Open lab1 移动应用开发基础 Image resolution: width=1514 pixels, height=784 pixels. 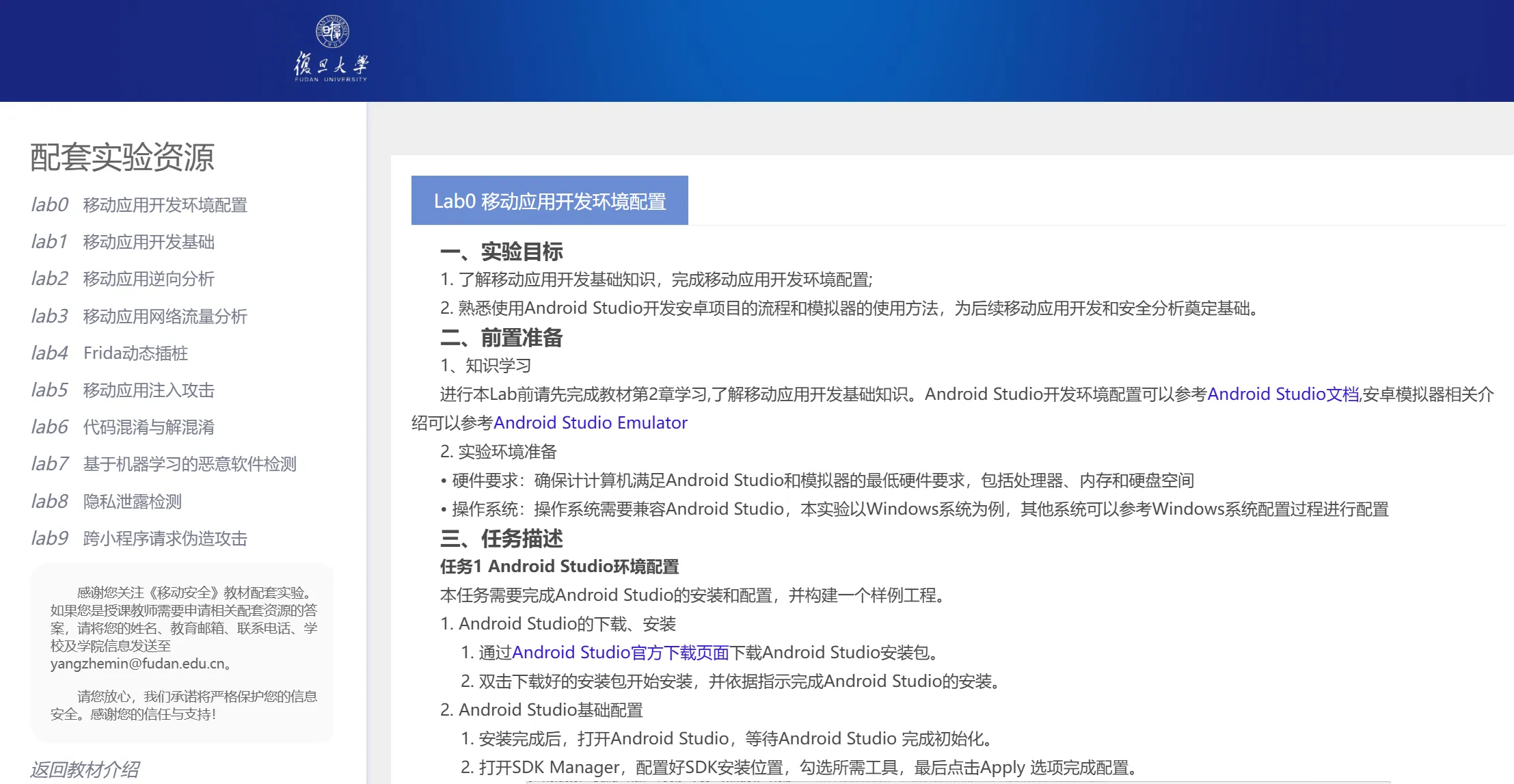tap(122, 241)
